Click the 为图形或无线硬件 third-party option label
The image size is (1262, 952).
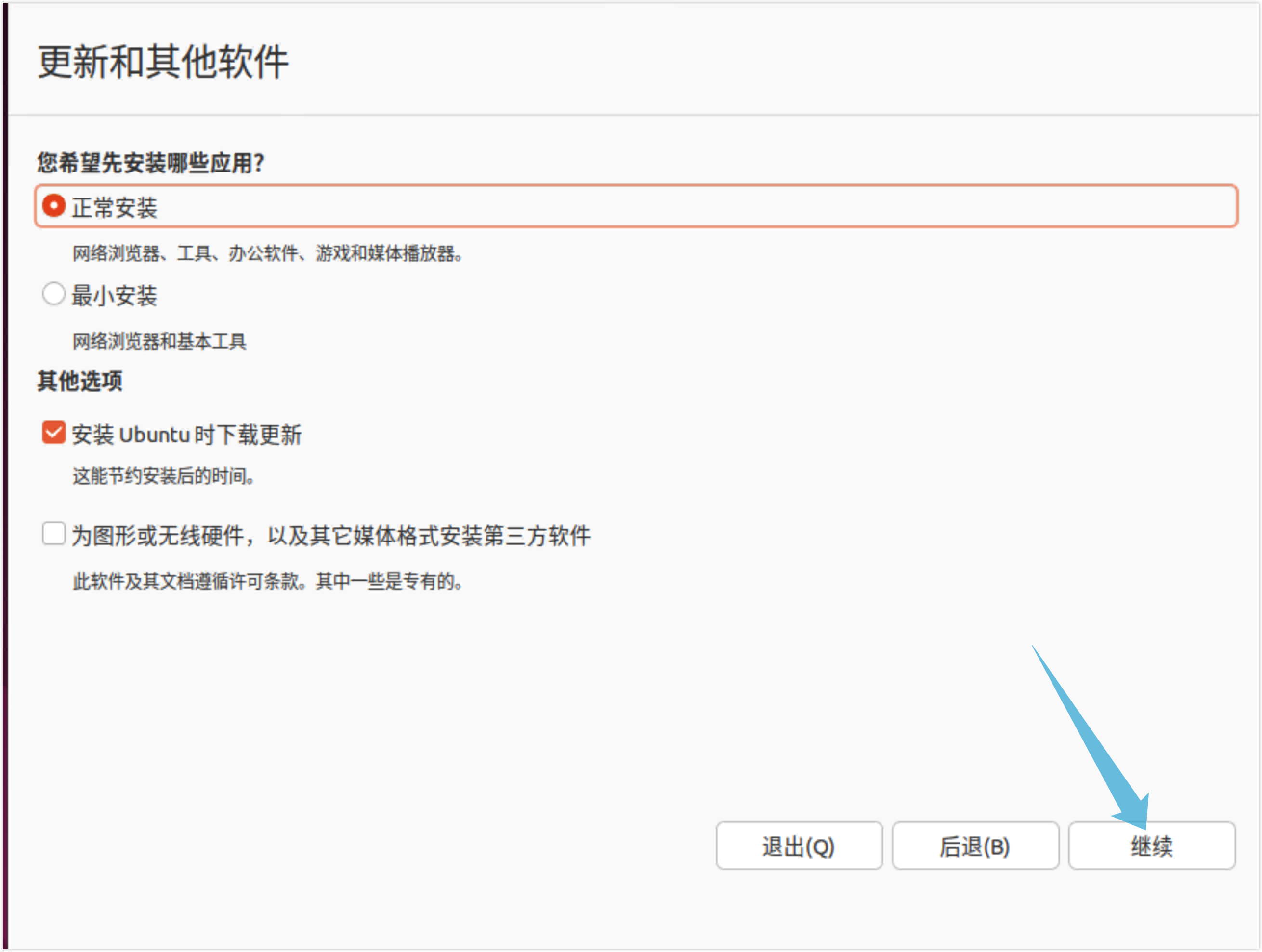coord(331,536)
